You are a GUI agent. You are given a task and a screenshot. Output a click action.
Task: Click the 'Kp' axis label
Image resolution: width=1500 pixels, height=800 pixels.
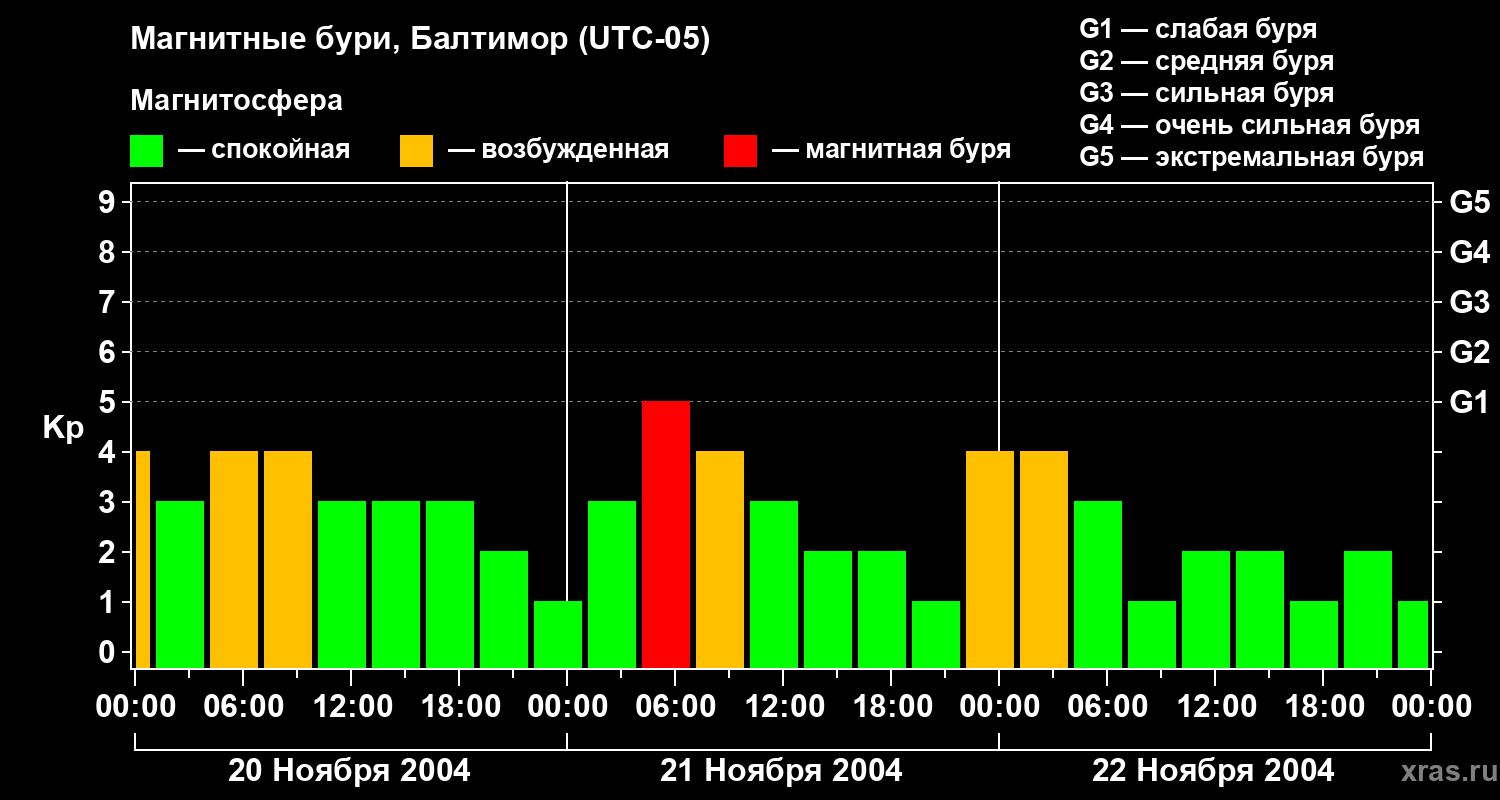[63, 429]
